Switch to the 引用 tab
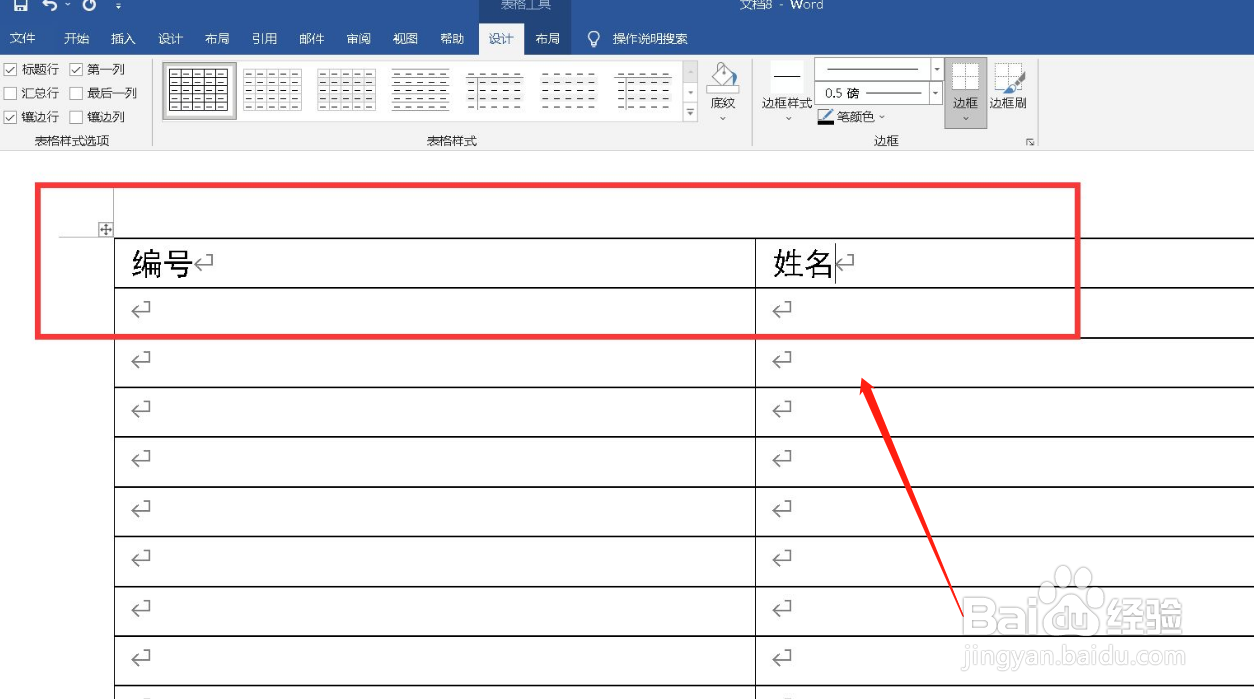 coord(264,39)
